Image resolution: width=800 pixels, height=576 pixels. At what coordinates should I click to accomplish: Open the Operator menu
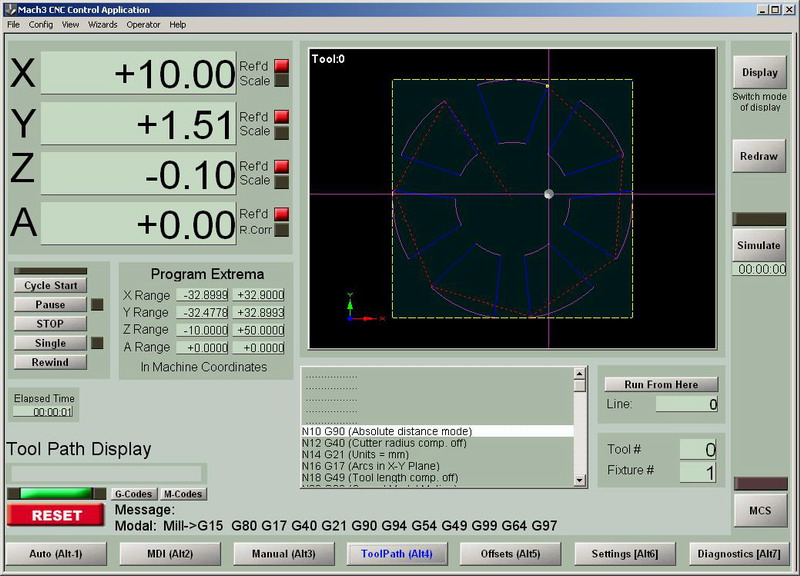point(143,24)
